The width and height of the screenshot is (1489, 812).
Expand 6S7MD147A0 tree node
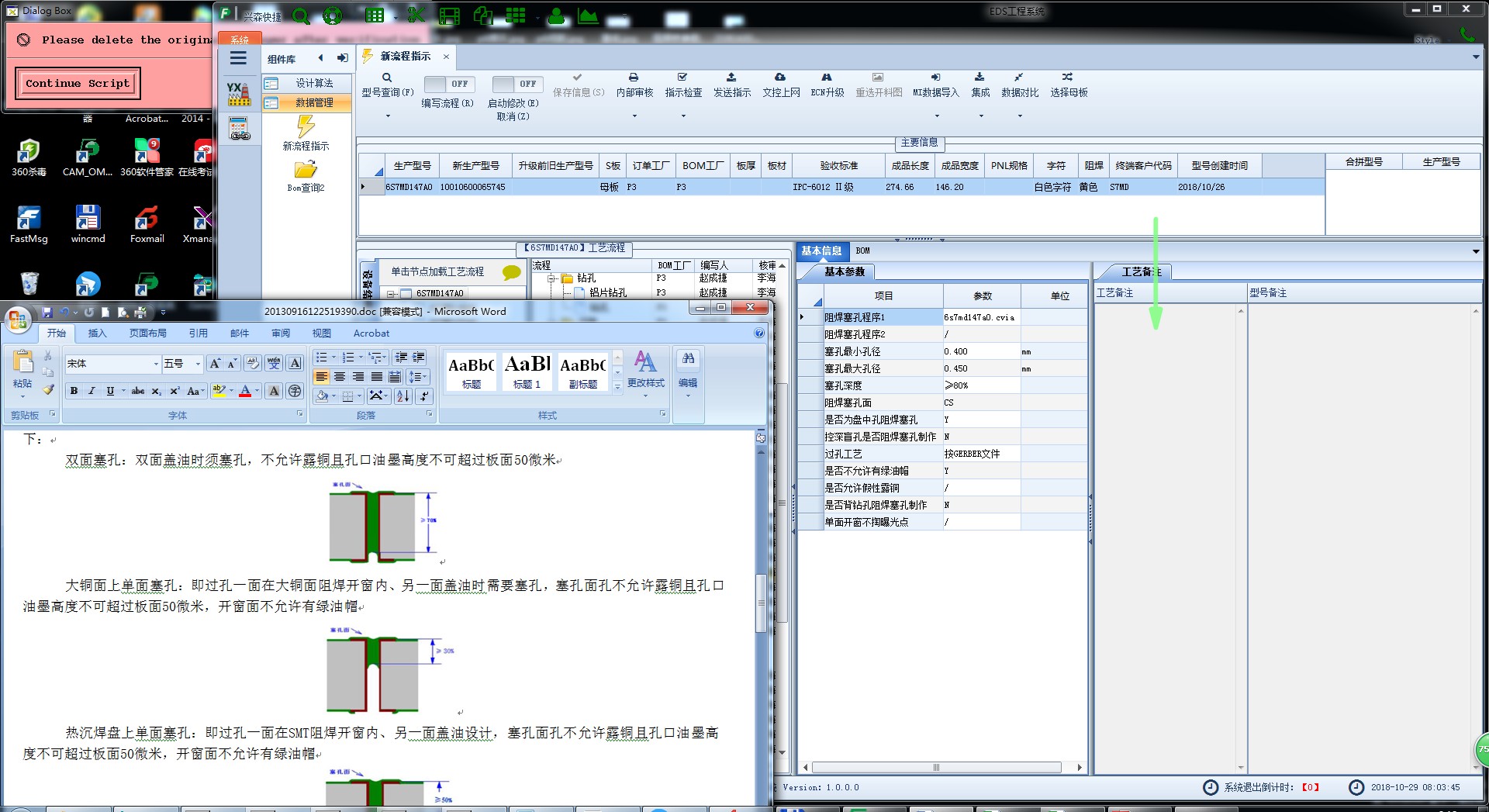pyautogui.click(x=392, y=294)
